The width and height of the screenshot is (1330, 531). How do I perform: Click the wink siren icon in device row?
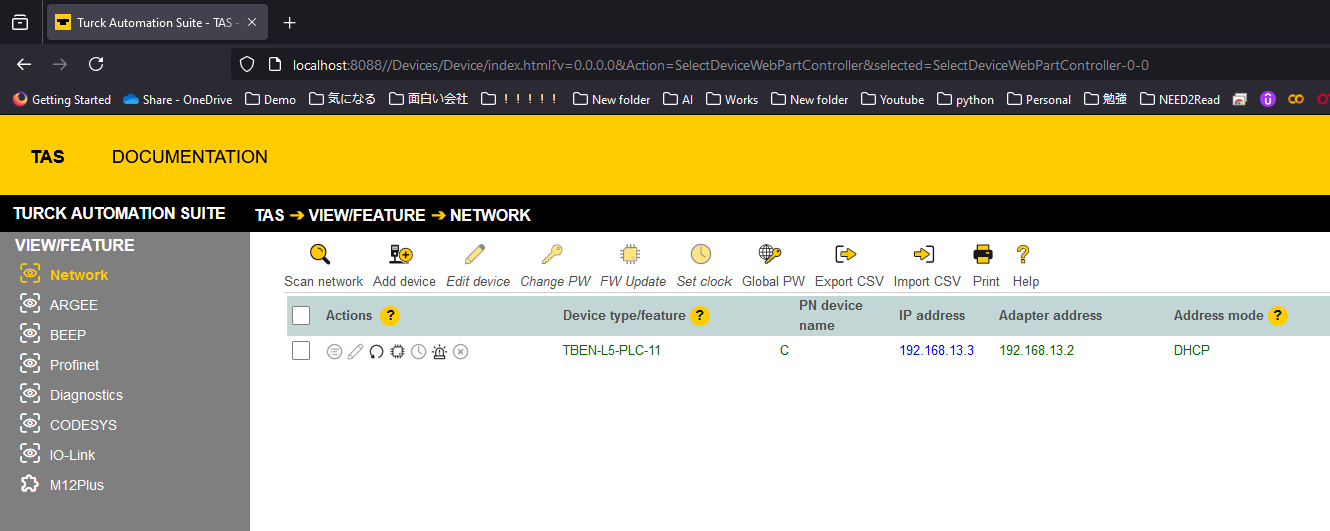coord(439,351)
